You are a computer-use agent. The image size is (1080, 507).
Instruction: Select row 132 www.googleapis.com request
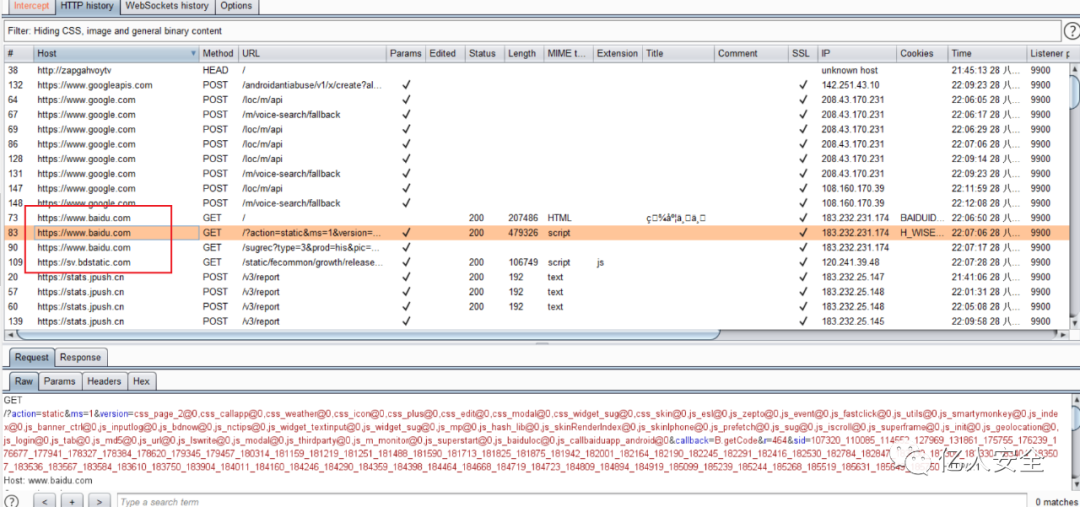coord(537,85)
